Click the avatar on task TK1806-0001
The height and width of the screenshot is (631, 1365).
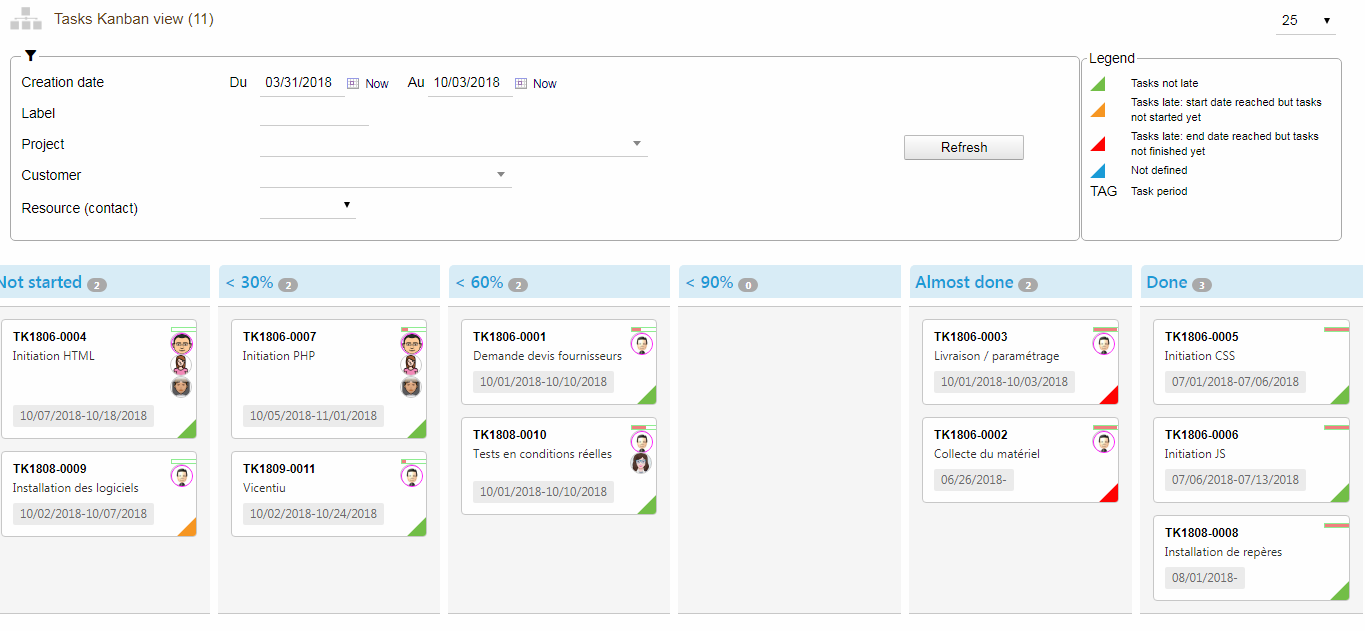641,344
